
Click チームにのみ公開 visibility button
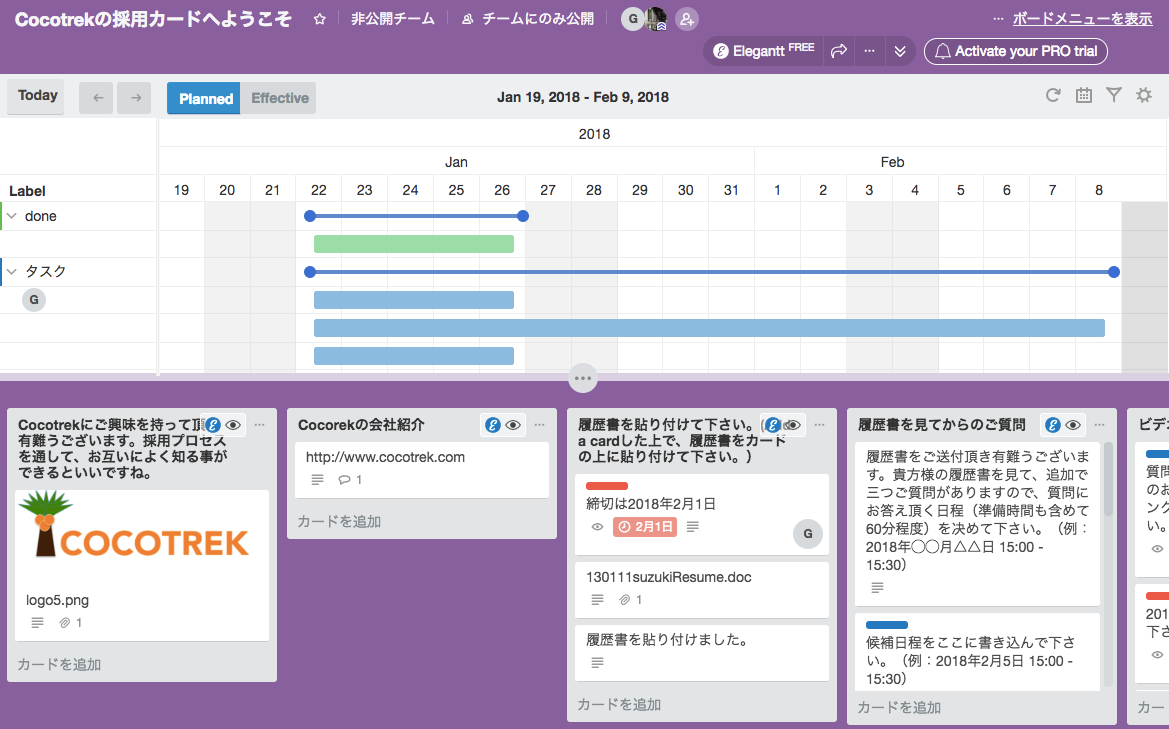tap(528, 19)
